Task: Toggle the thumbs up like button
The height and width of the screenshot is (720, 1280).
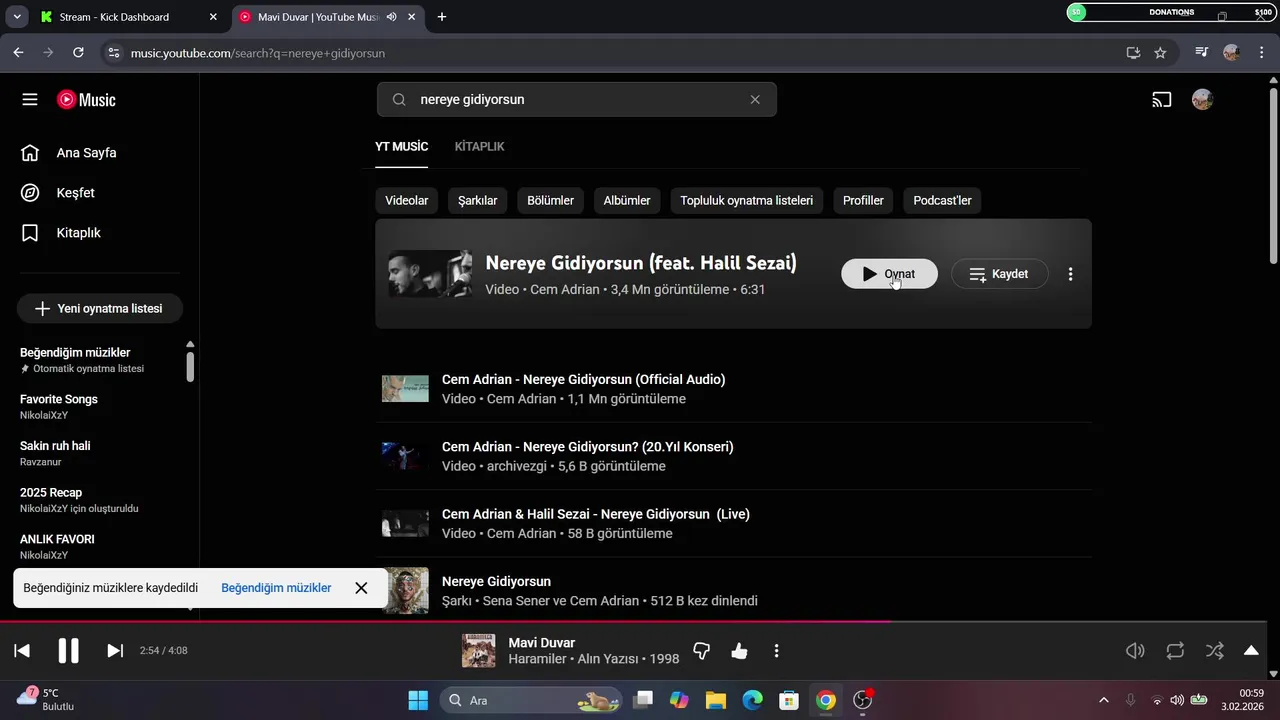Action: pyautogui.click(x=739, y=651)
